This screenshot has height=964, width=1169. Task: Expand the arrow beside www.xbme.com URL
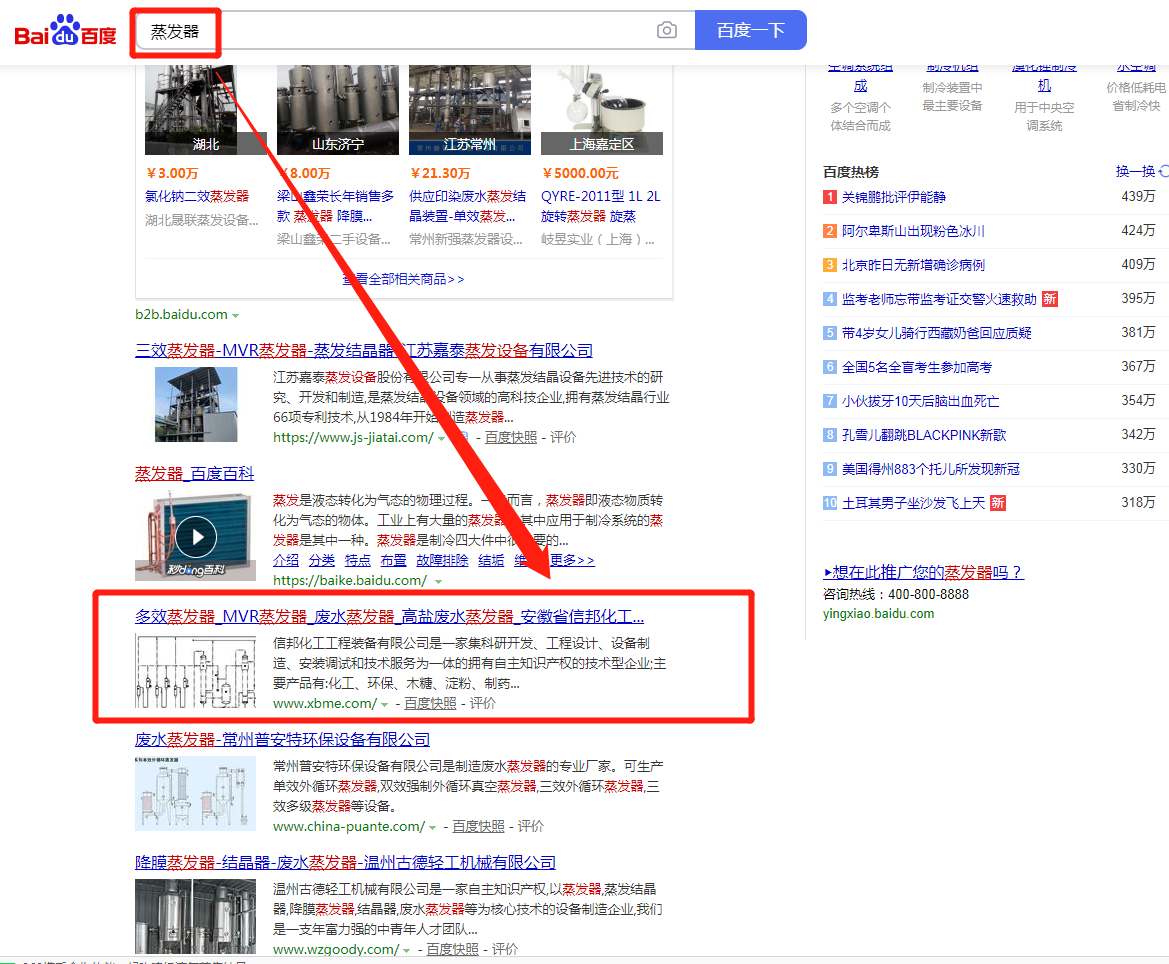click(x=385, y=705)
